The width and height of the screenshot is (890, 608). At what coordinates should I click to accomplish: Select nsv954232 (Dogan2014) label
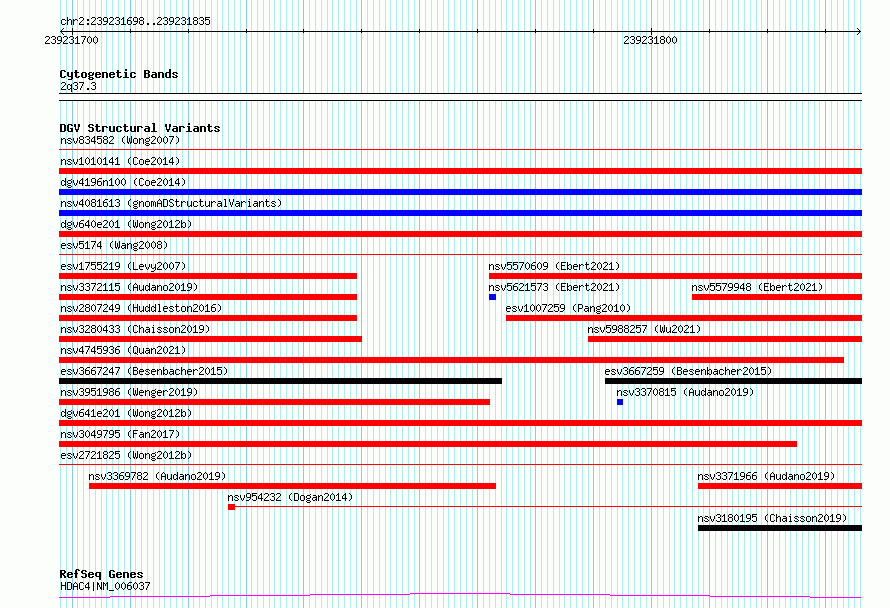point(290,497)
